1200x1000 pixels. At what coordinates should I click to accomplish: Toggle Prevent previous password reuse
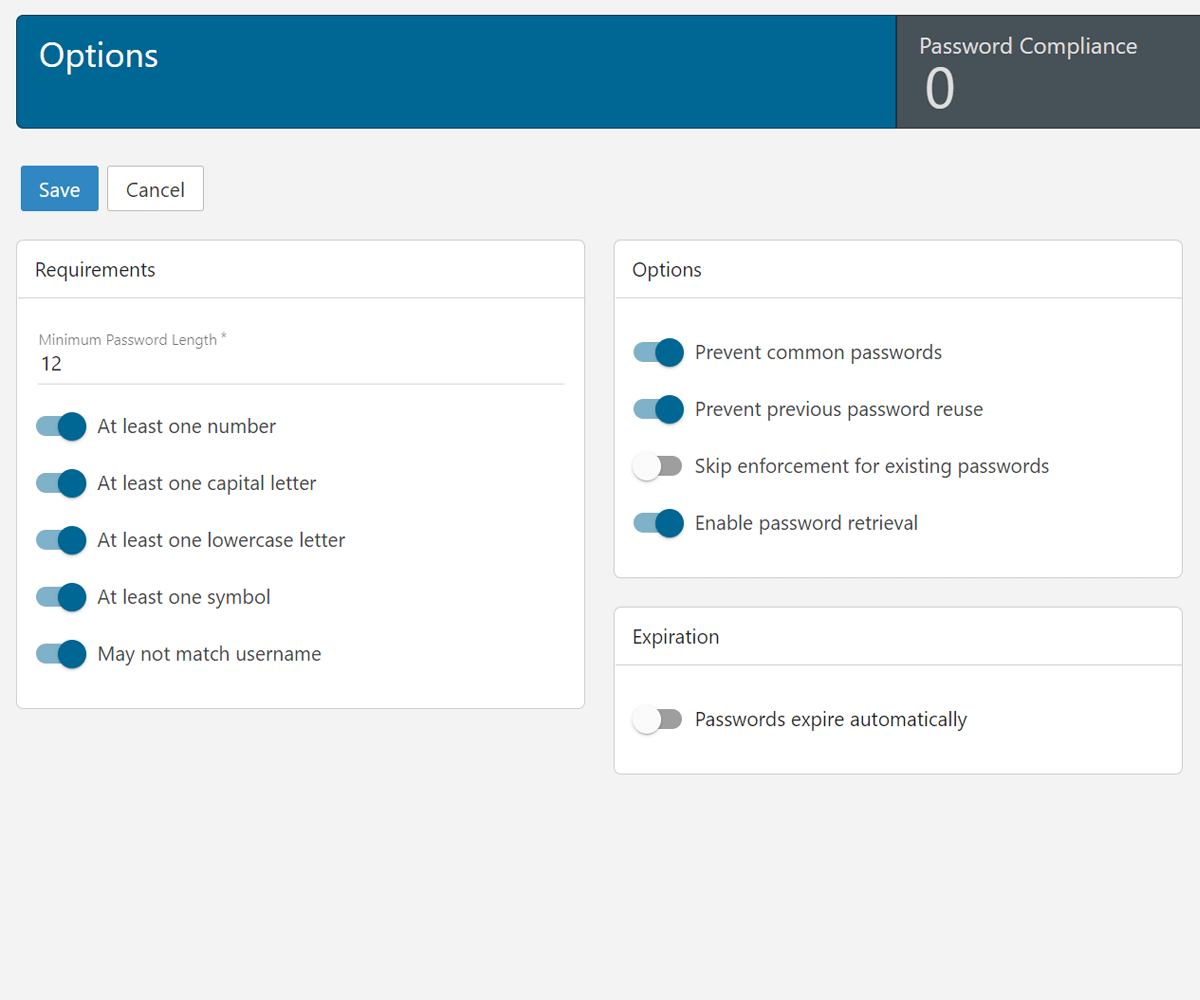(x=658, y=409)
